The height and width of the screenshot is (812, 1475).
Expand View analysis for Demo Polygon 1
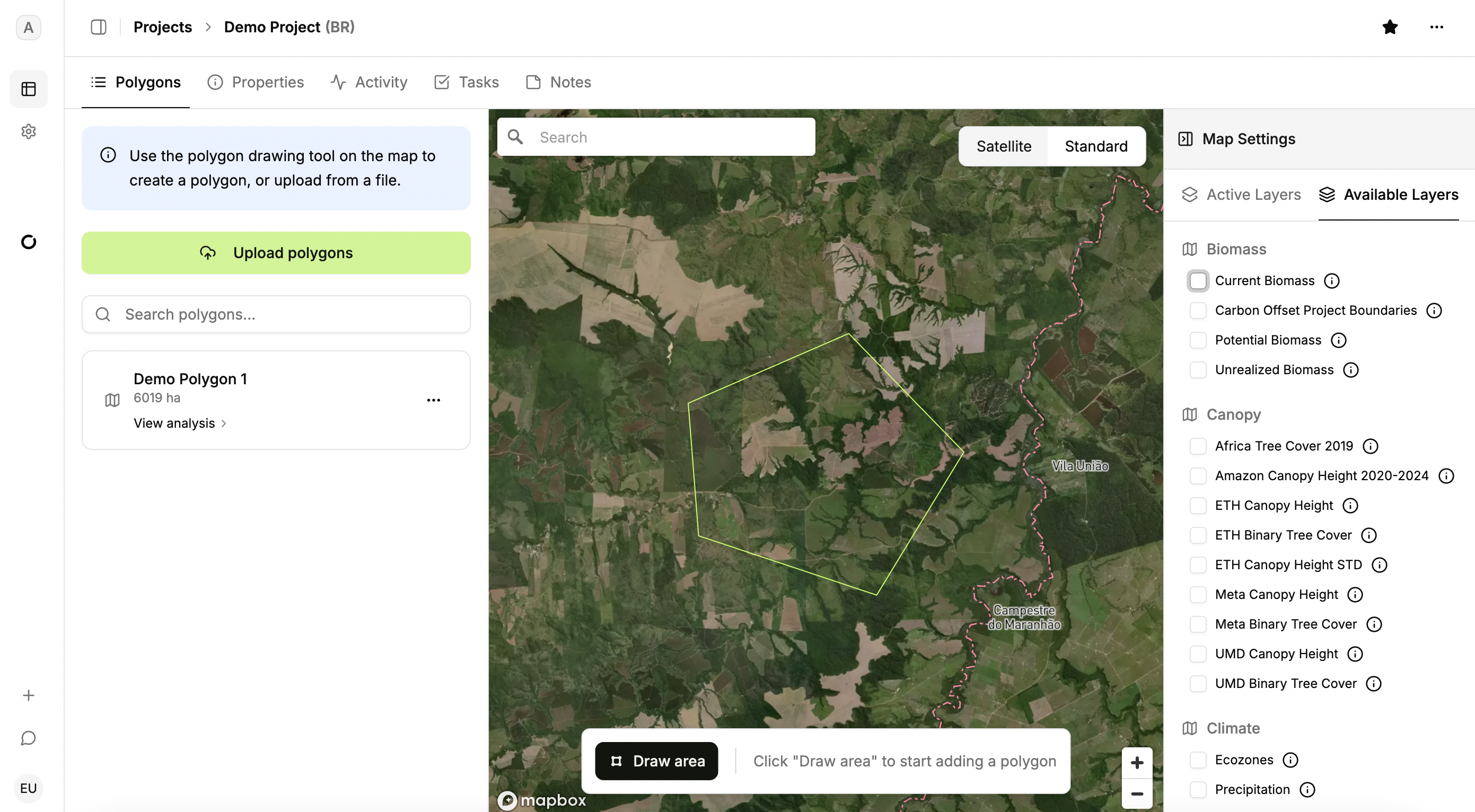pyautogui.click(x=180, y=423)
